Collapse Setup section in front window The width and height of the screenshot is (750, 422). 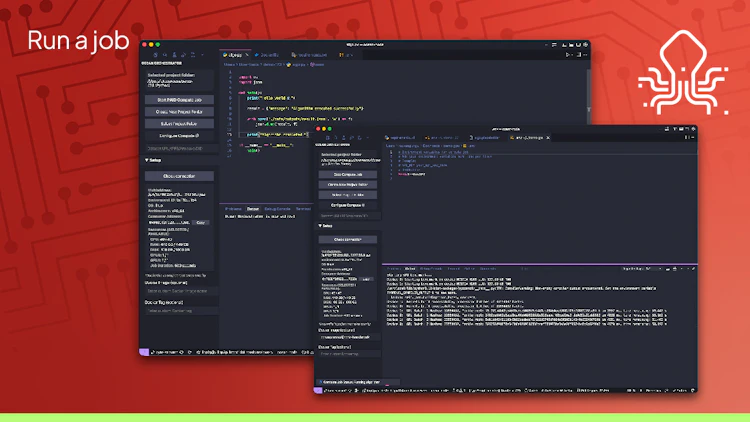tap(326, 226)
